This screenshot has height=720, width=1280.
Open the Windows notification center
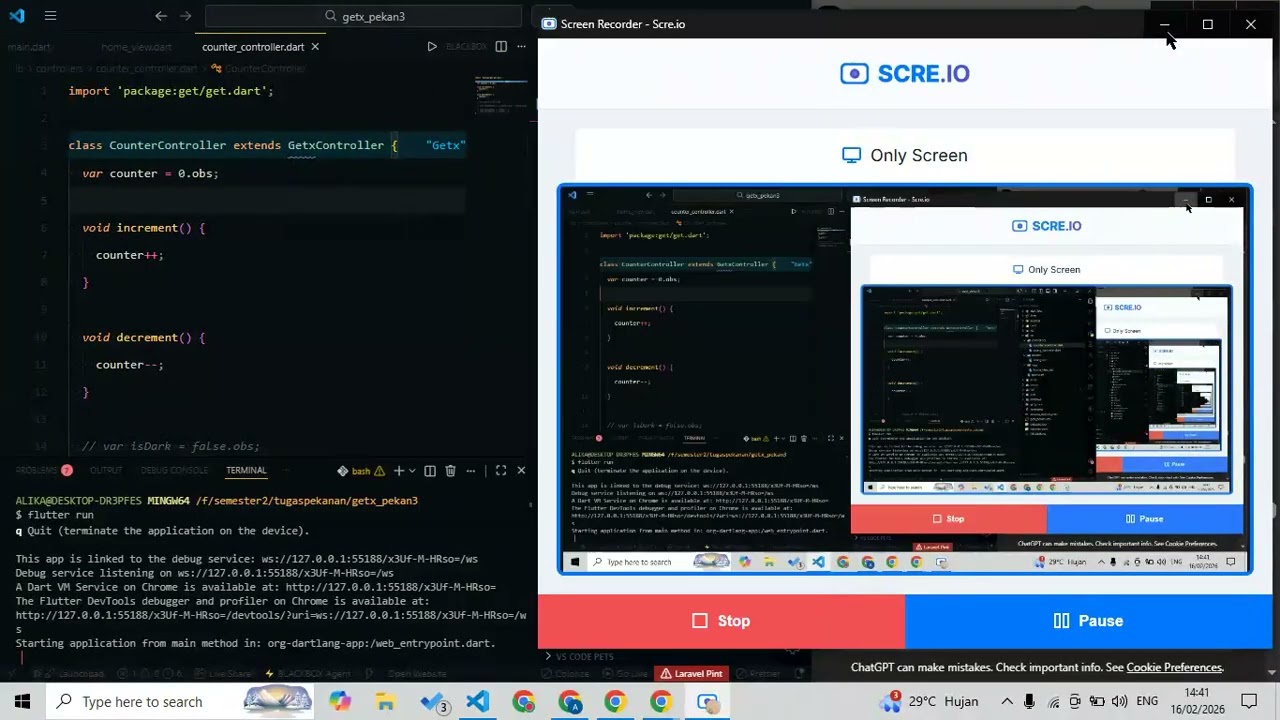1249,702
